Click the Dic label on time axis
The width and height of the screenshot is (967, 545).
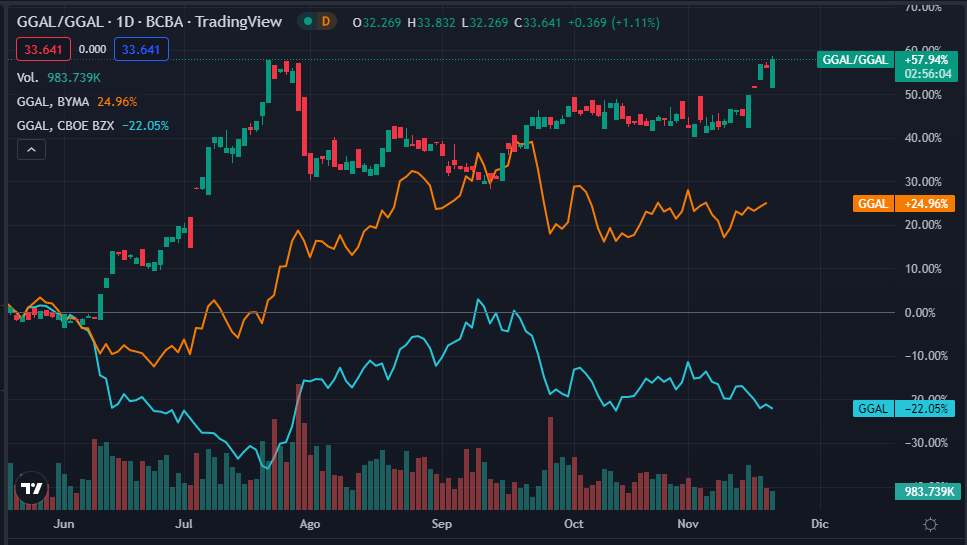pyautogui.click(x=819, y=524)
